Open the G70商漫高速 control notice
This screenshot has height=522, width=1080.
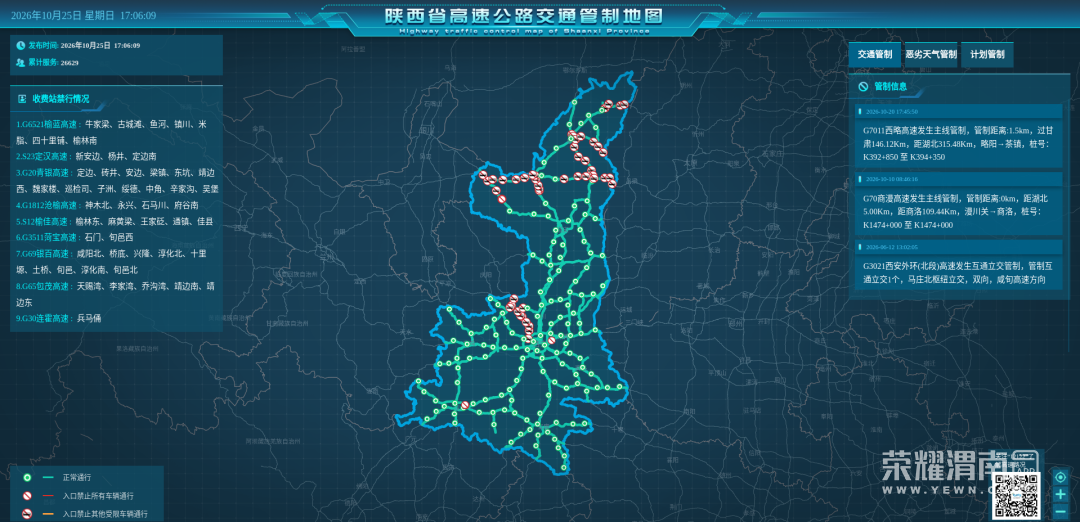(x=957, y=211)
